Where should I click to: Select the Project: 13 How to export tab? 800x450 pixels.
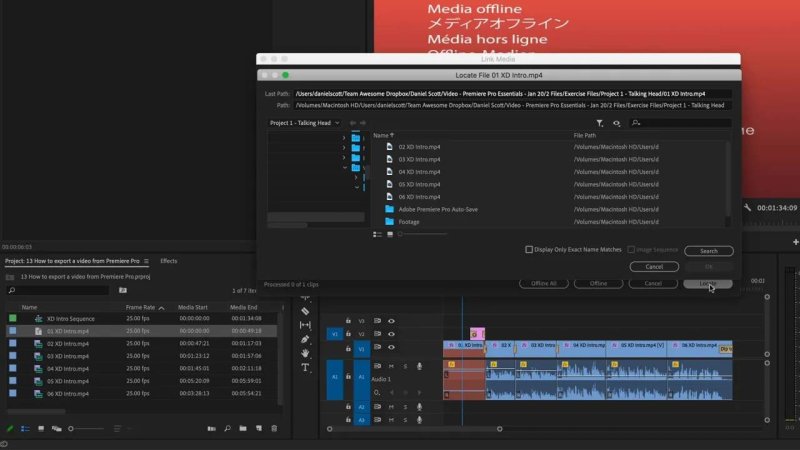tap(72, 261)
